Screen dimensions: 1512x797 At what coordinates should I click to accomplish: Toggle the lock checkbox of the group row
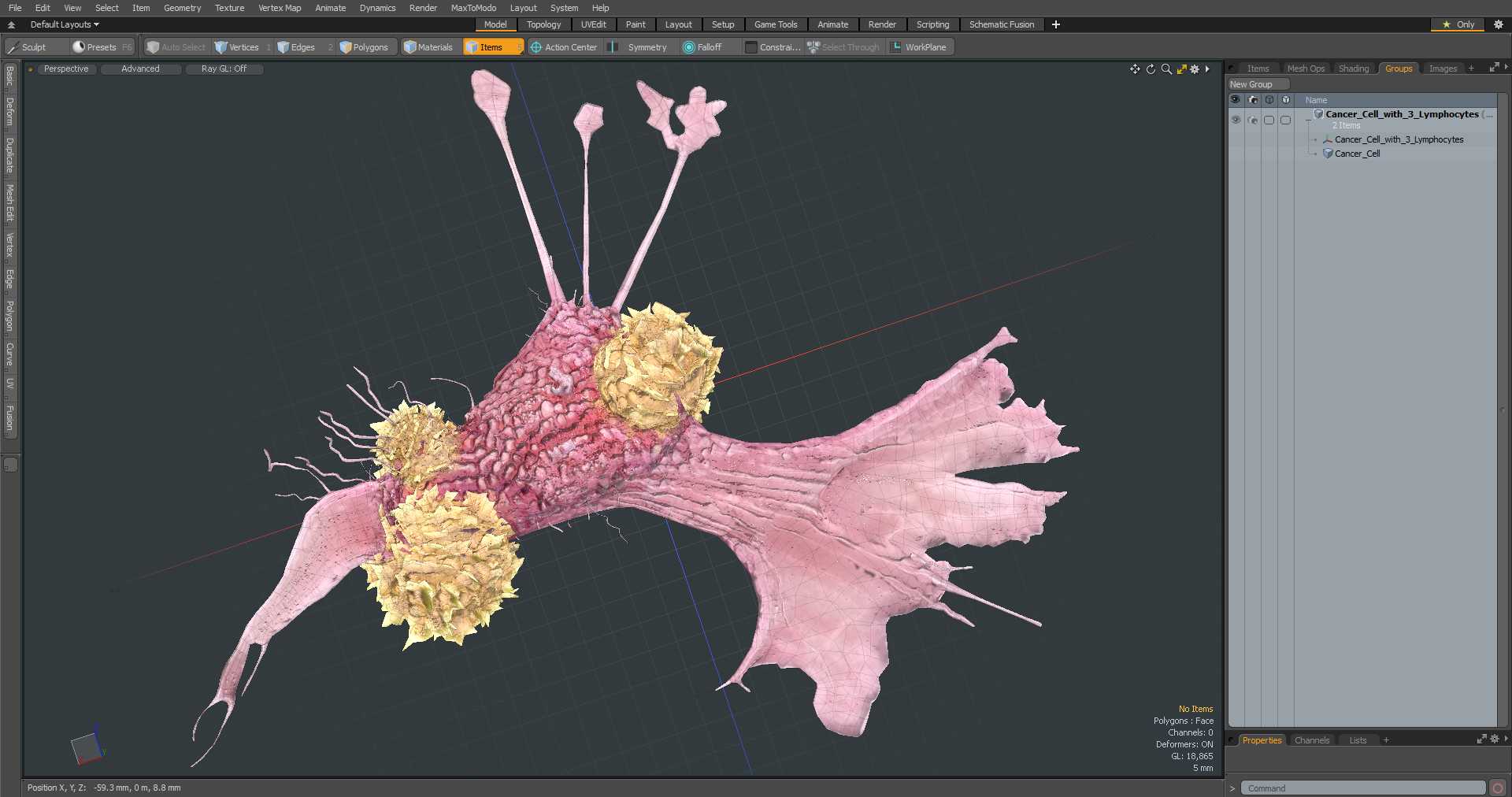click(1269, 120)
